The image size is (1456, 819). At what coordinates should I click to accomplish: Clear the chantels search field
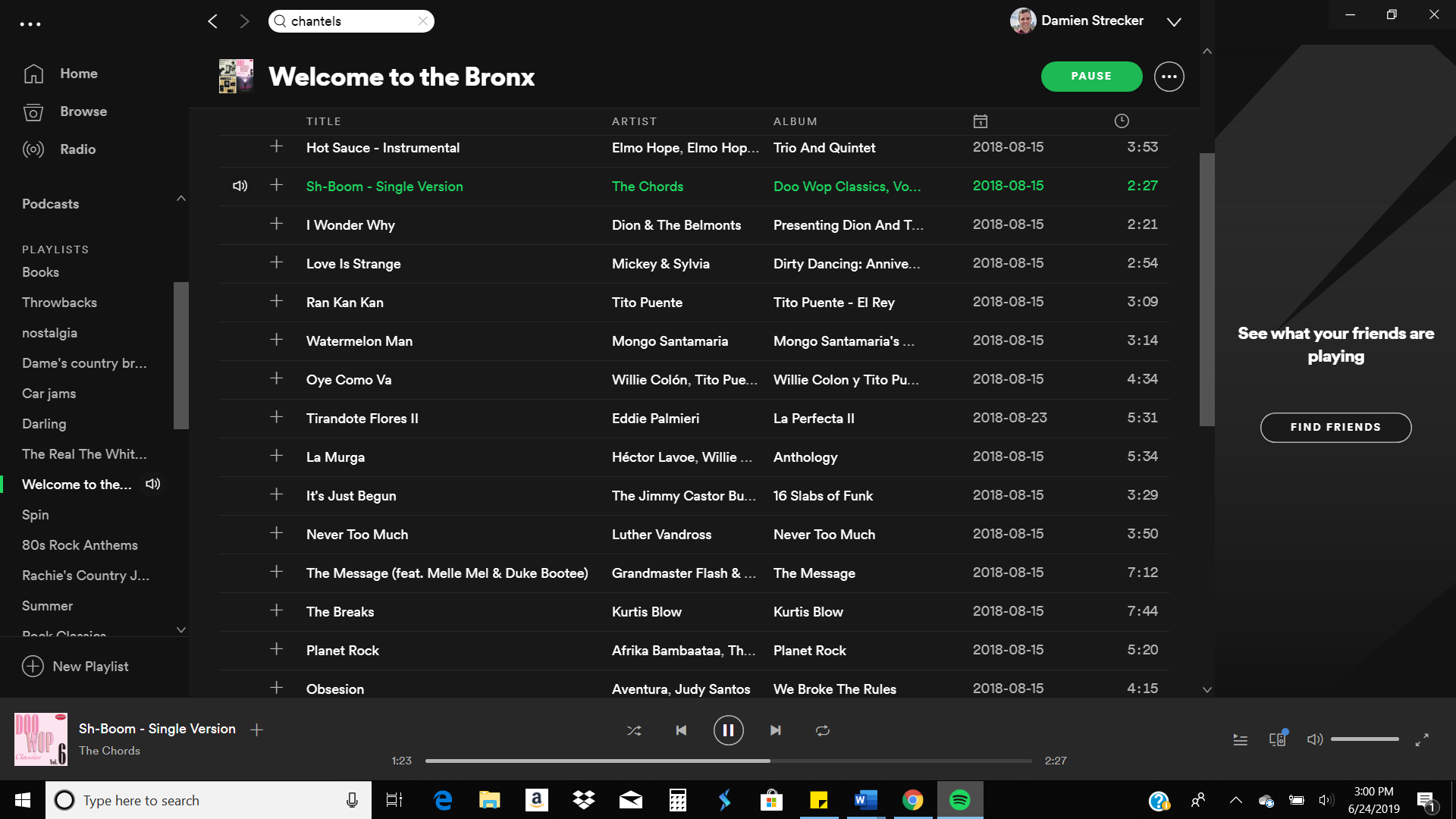[422, 21]
